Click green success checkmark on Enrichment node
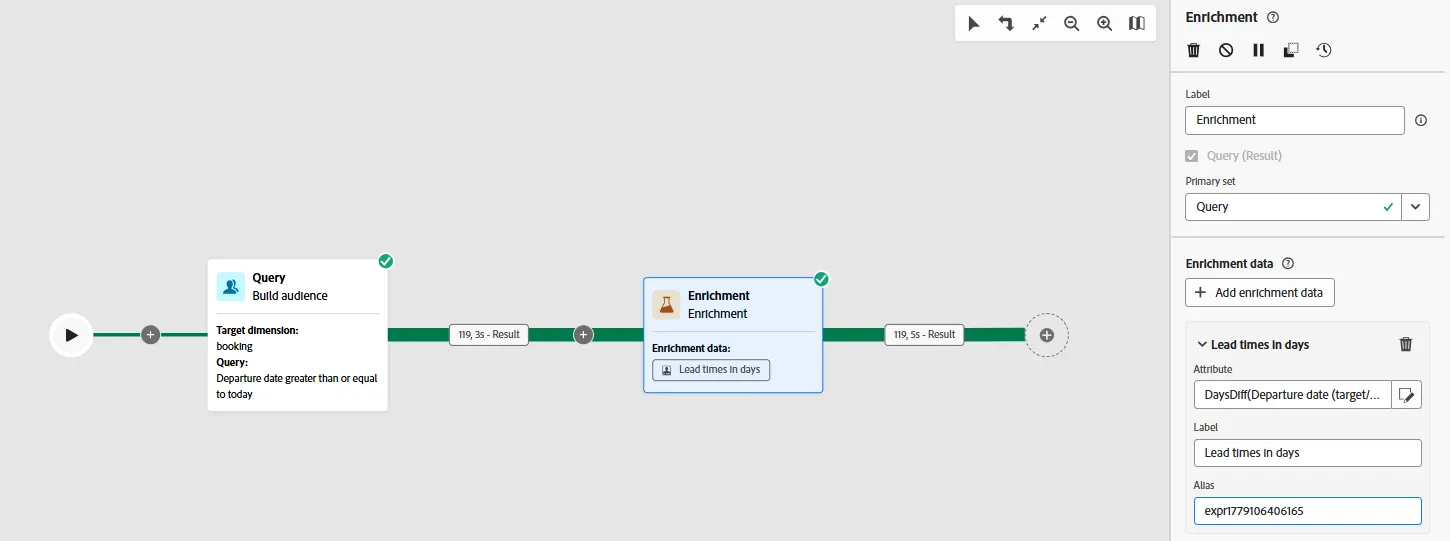The image size is (1450, 541). click(821, 279)
